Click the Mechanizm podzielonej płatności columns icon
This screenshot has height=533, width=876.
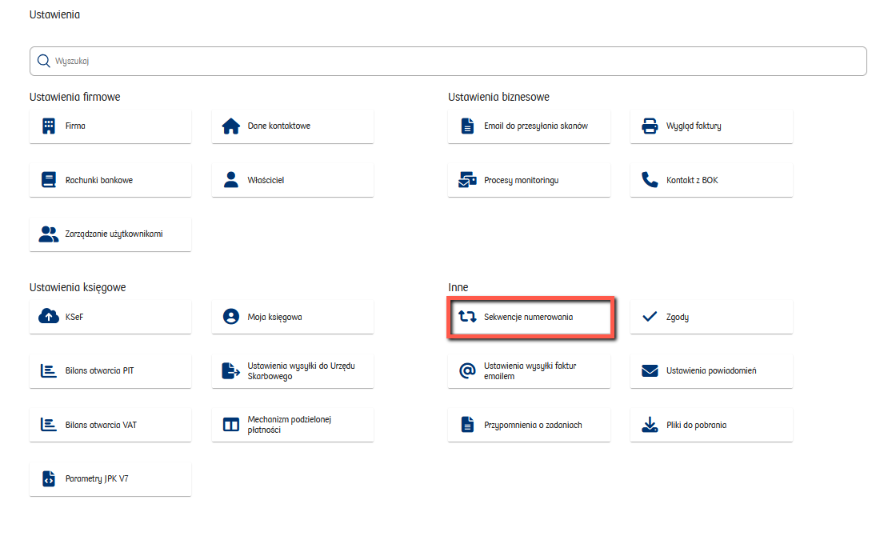click(231, 425)
